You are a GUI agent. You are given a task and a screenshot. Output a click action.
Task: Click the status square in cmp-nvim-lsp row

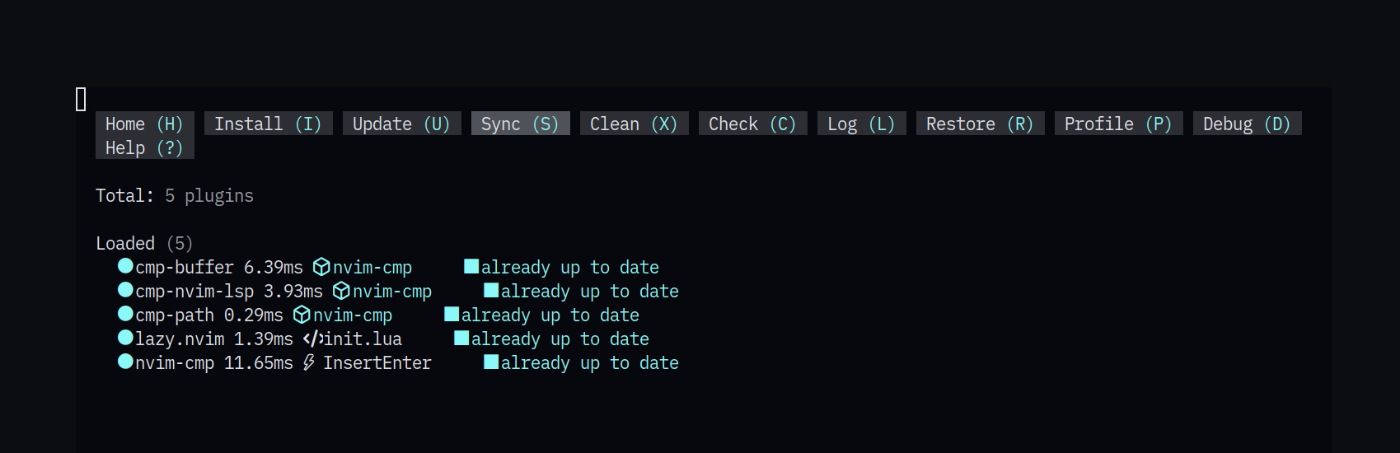pyautogui.click(x=491, y=290)
